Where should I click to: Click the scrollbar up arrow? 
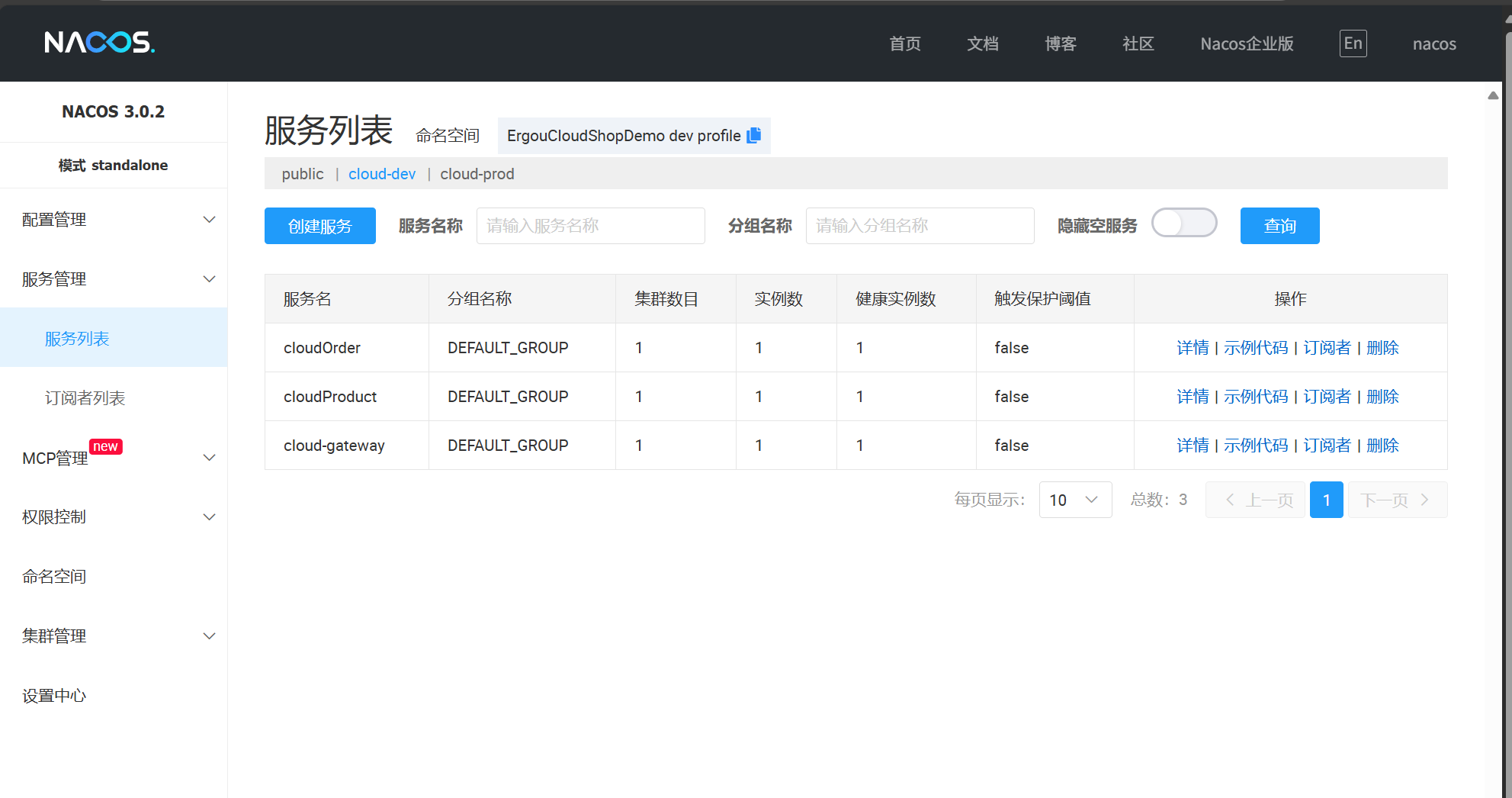pyautogui.click(x=1493, y=95)
